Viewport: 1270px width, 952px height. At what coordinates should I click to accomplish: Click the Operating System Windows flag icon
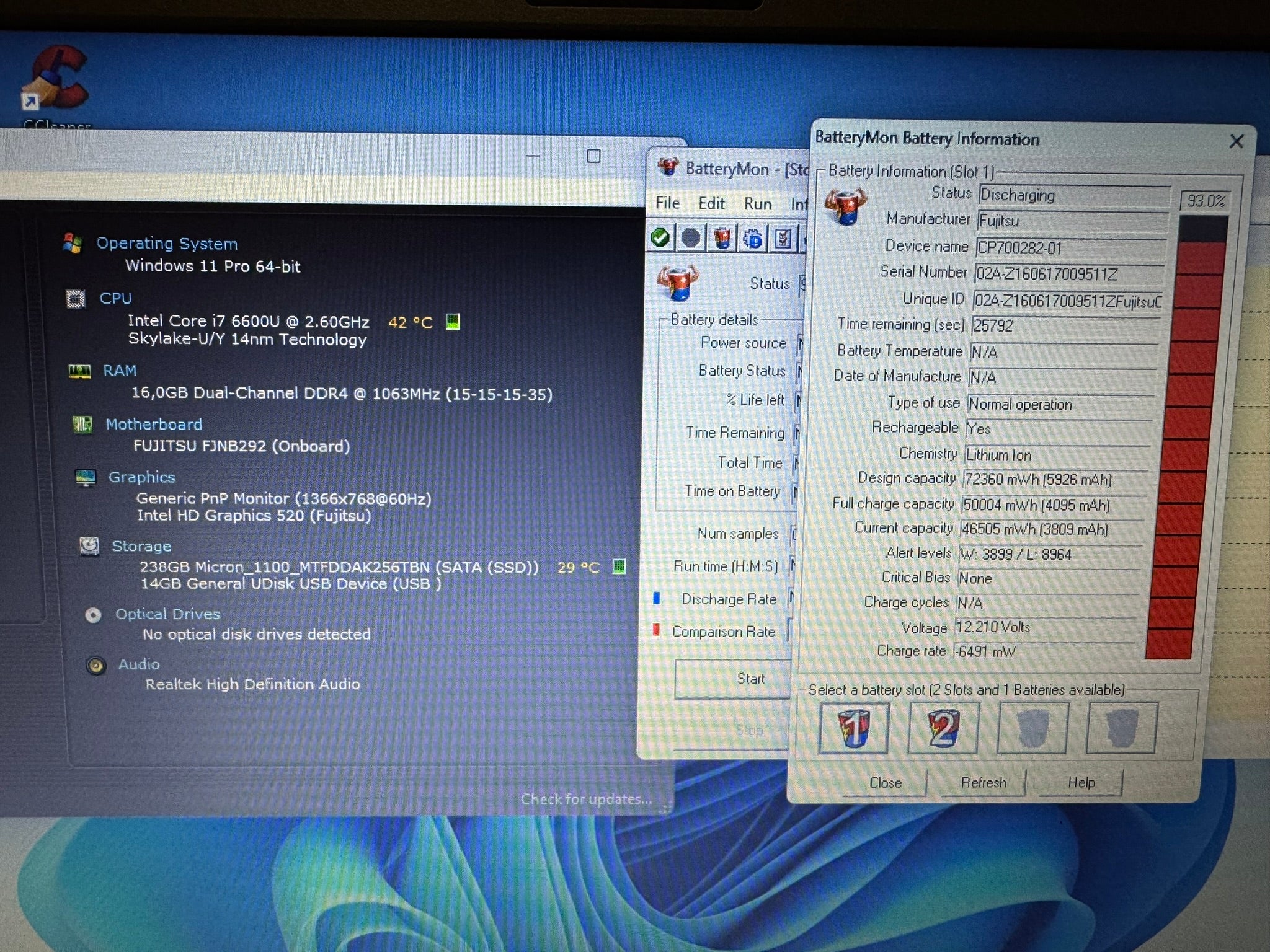(x=73, y=243)
